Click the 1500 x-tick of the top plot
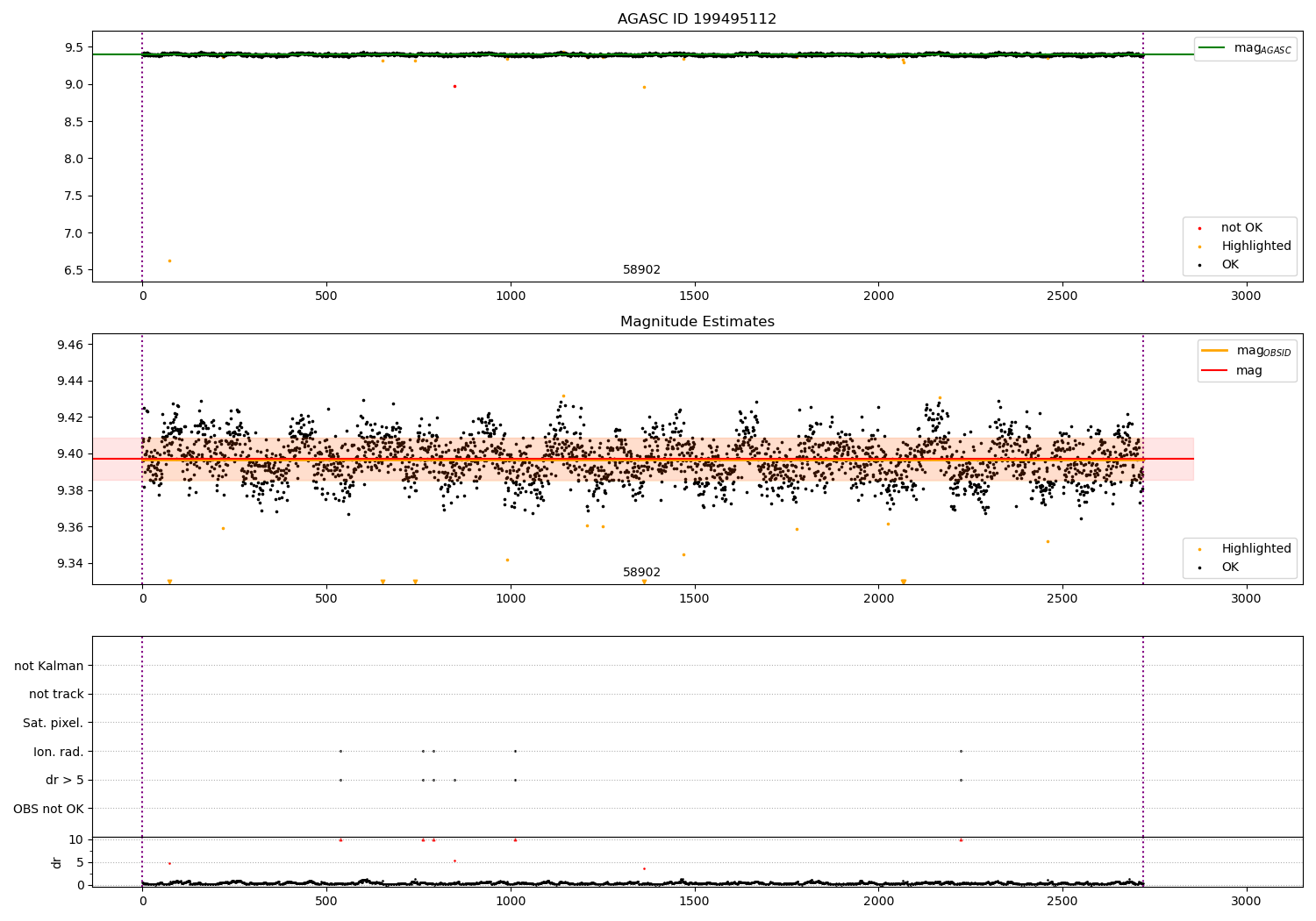The width and height of the screenshot is (1316, 921). pyautogui.click(x=694, y=296)
